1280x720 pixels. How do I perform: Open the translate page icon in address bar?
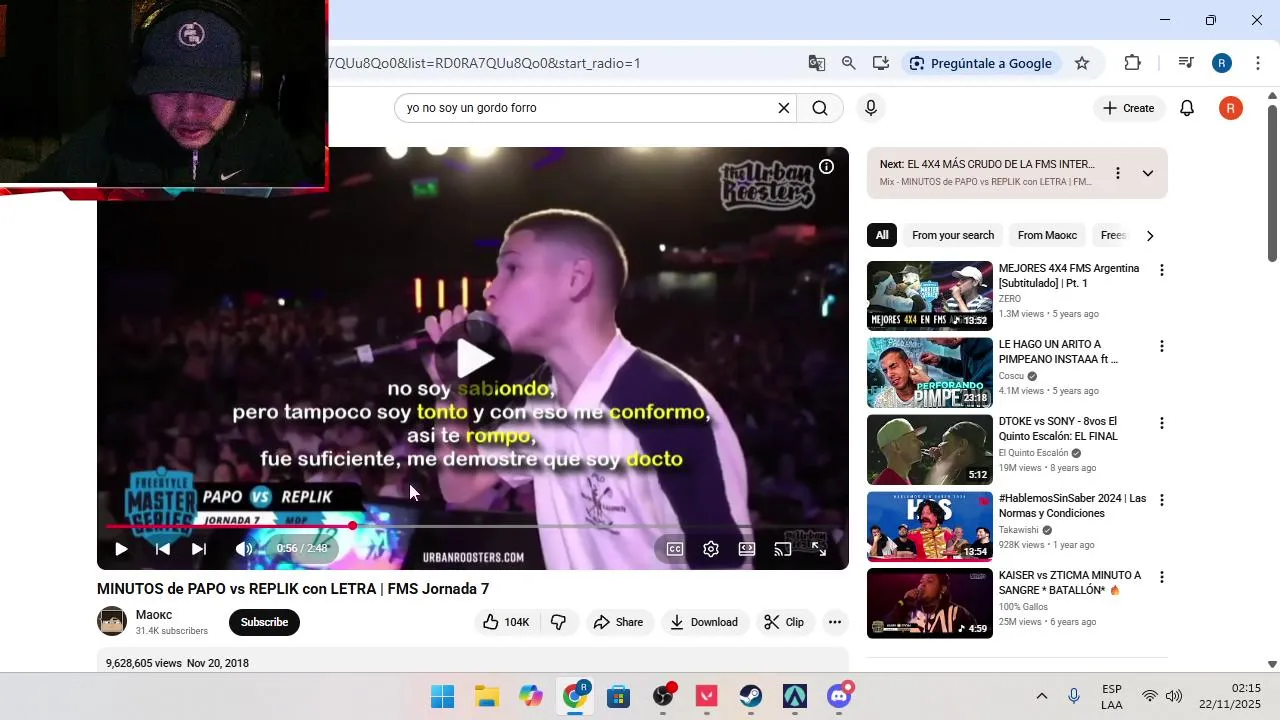pos(817,63)
